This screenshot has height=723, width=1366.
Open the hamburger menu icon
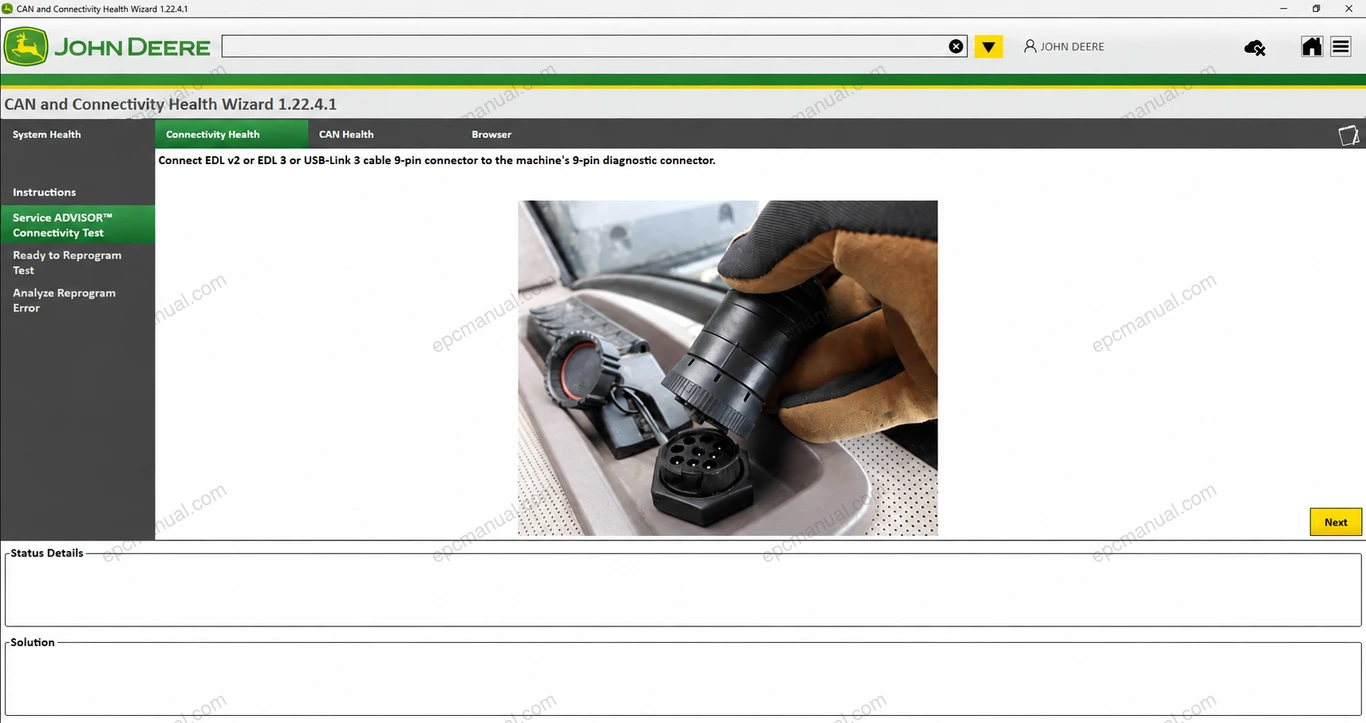click(x=1341, y=46)
